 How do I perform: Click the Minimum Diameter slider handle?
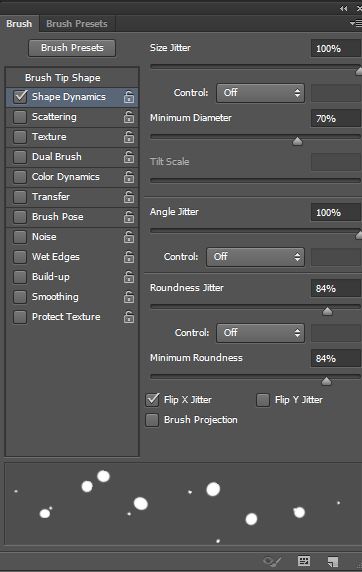point(297,141)
